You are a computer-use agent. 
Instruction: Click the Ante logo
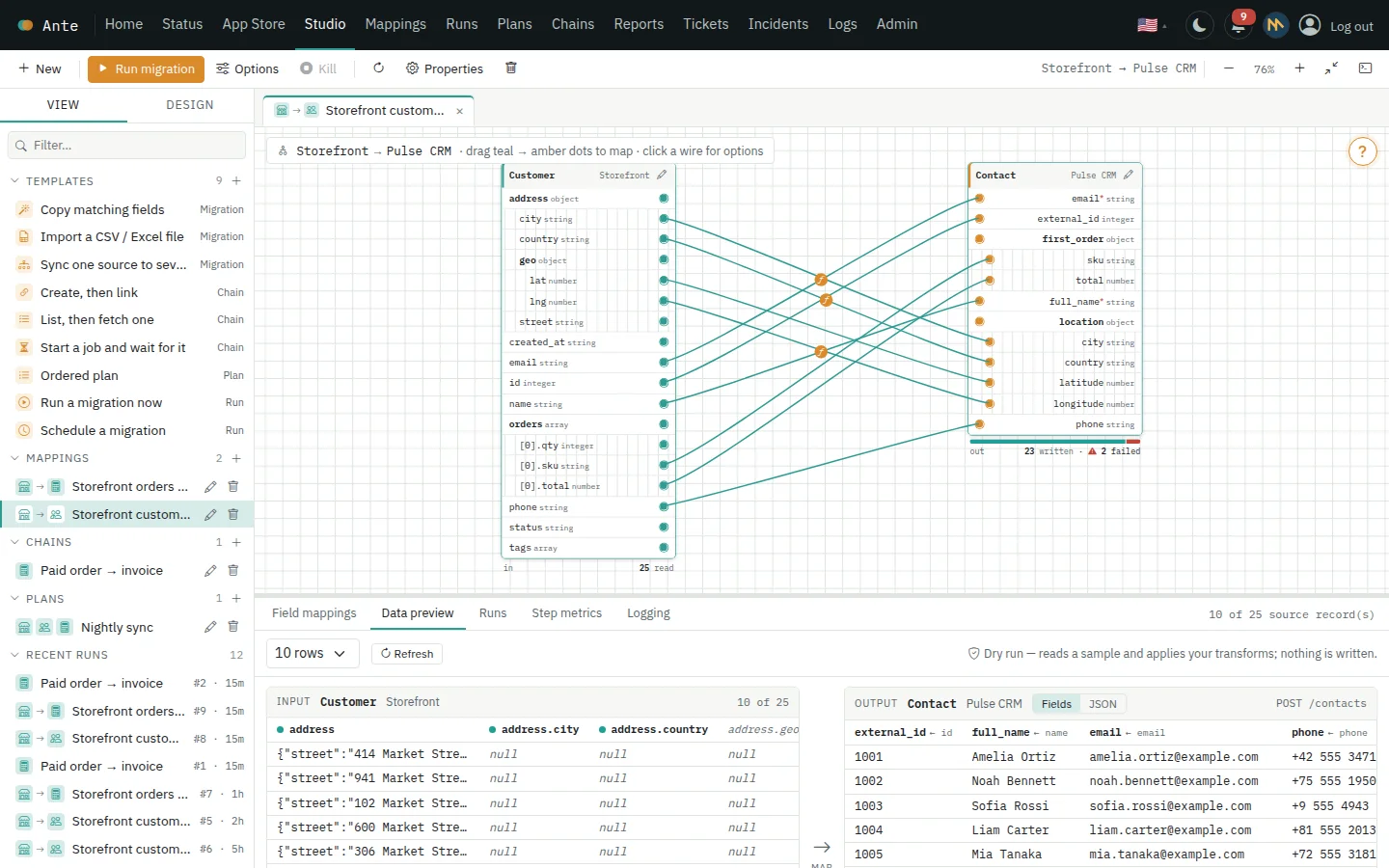pyautogui.click(x=48, y=25)
